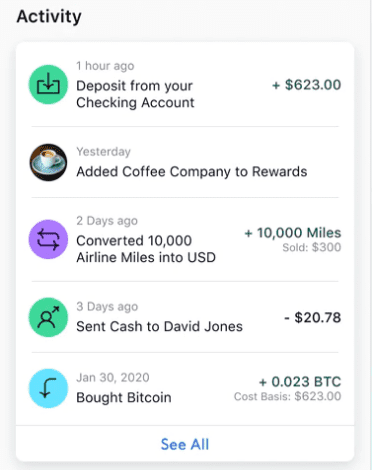The height and width of the screenshot is (470, 372).
Task: Click the blue Bitcoin purchase arrow icon
Action: point(48,388)
